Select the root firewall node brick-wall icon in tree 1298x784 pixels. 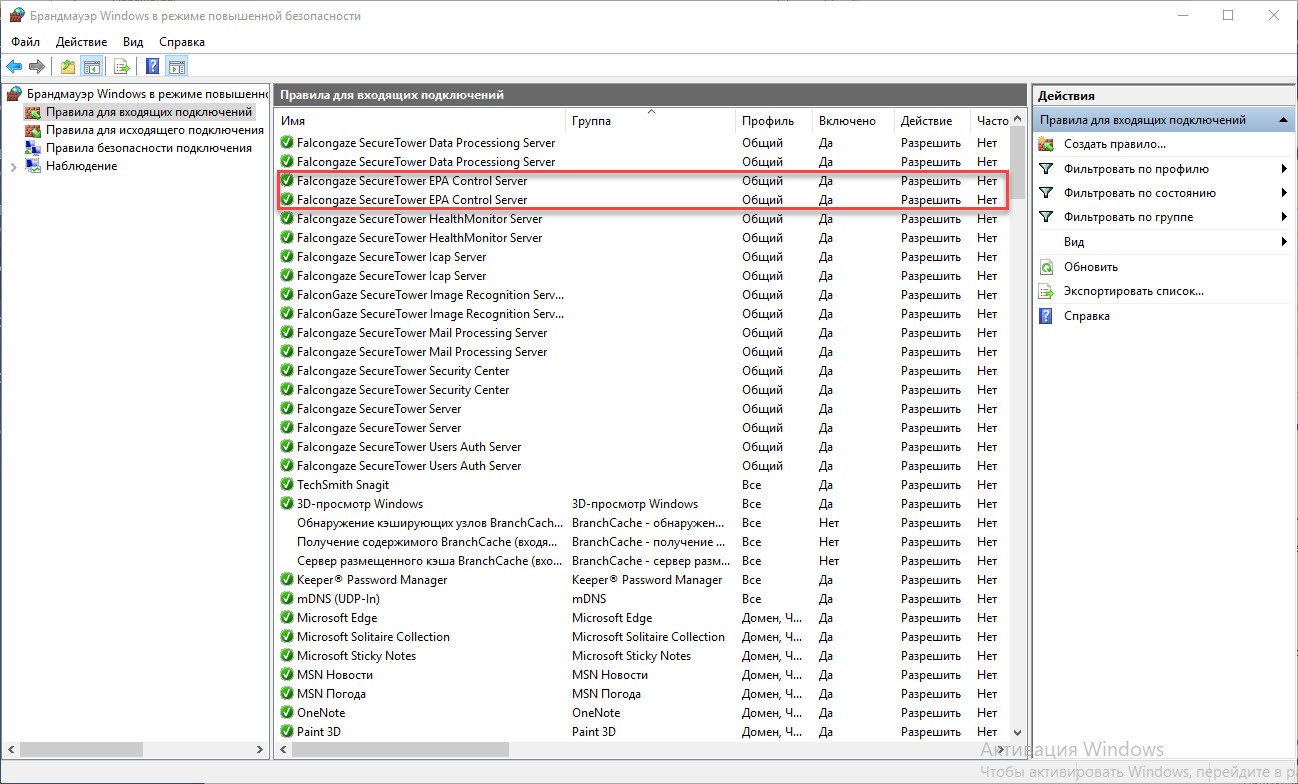click(x=14, y=93)
